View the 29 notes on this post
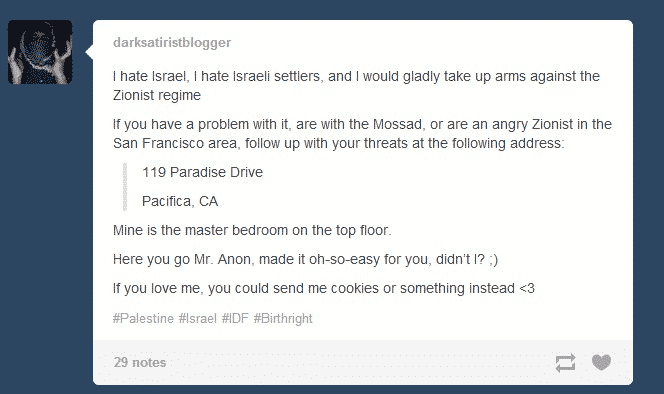Screen dimensions: 664x394 pyautogui.click(x=140, y=362)
